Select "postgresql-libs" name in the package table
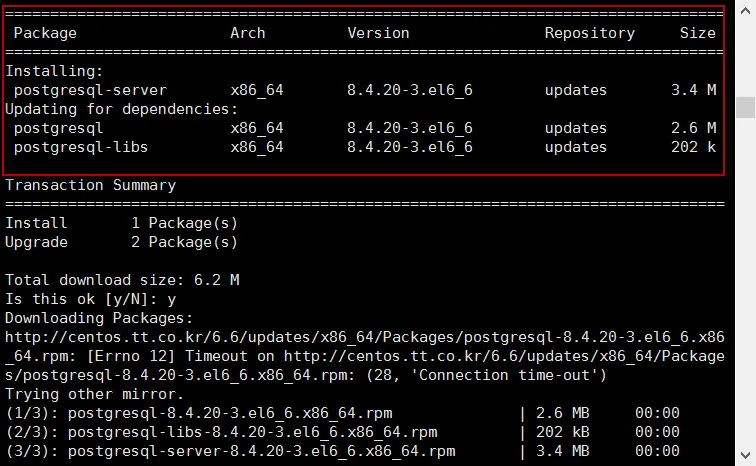 pyautogui.click(x=81, y=147)
